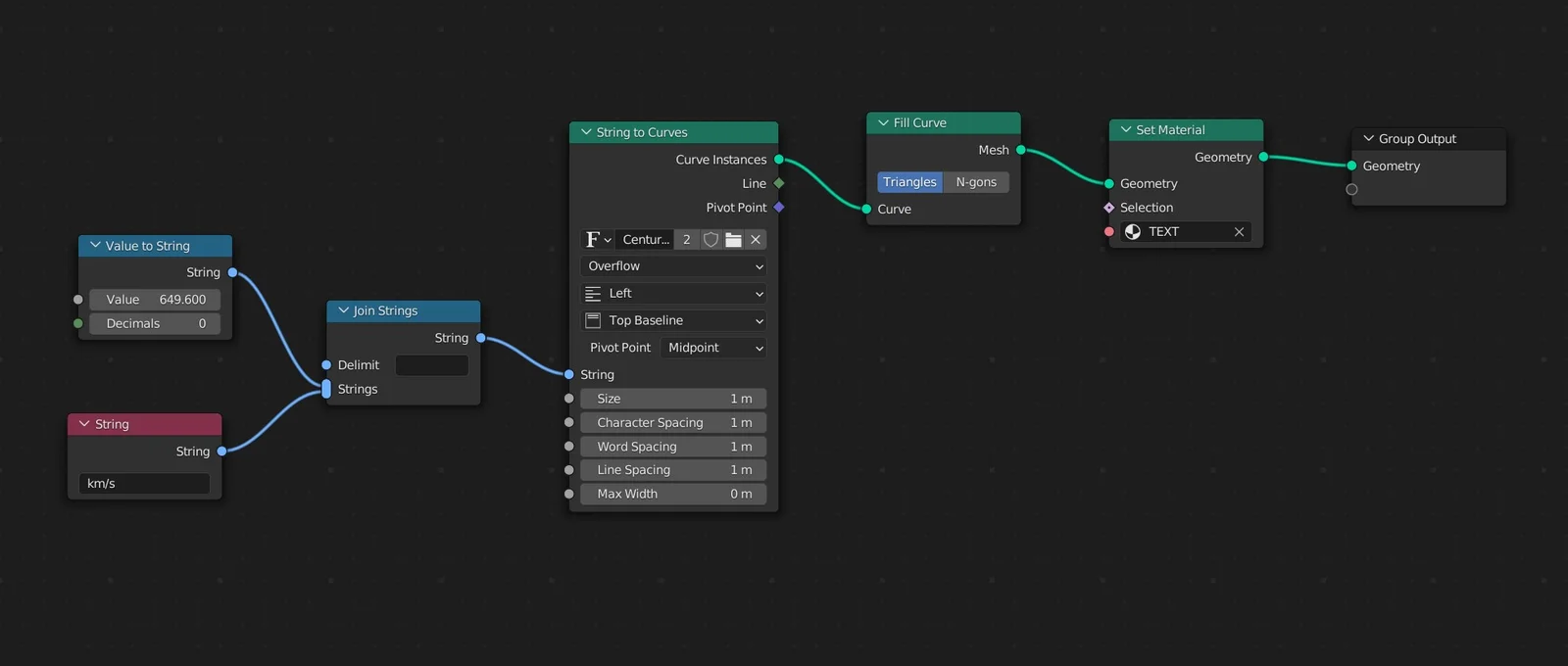The width and height of the screenshot is (1568, 666).
Task: Click the String to Curves String input socket
Action: coord(569,374)
